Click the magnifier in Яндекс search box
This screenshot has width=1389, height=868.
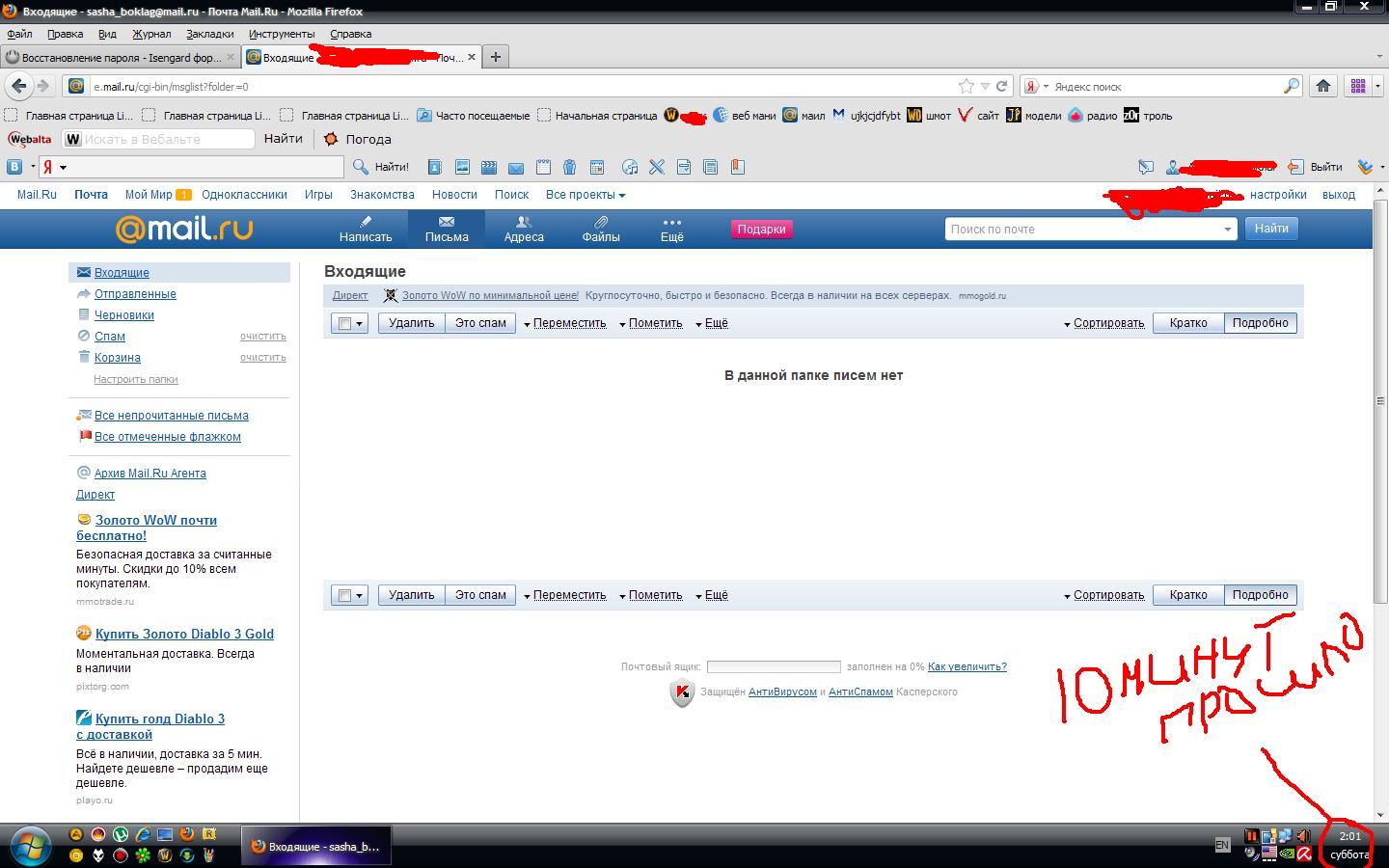[1291, 86]
